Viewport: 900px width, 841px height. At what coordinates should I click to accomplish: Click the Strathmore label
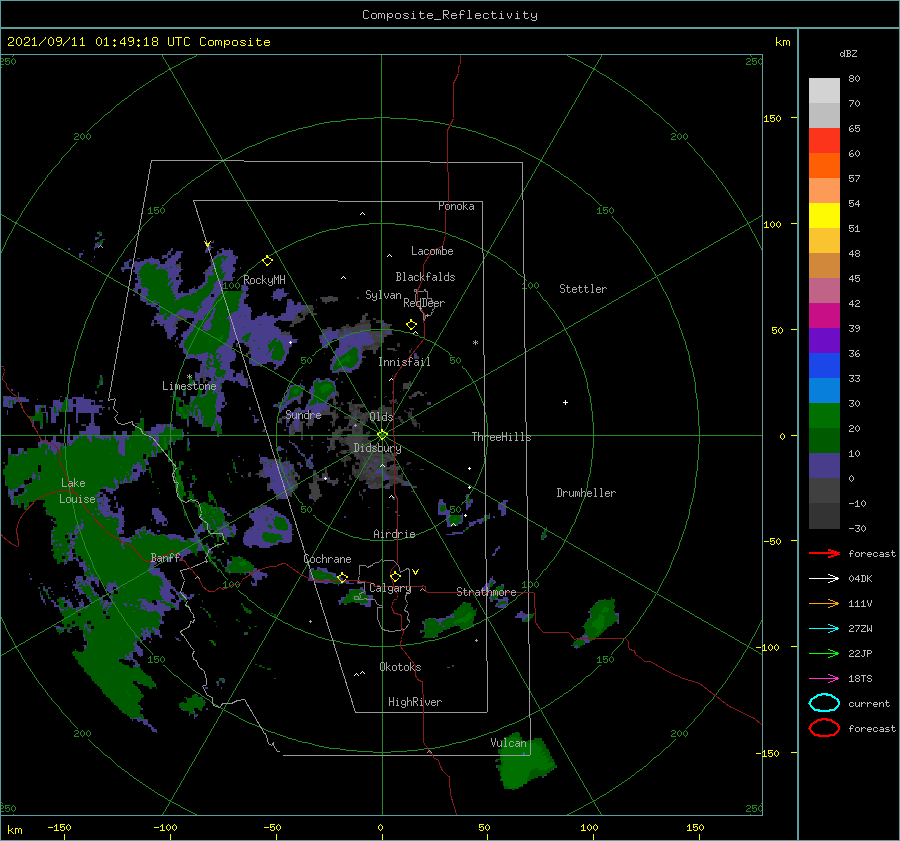click(x=486, y=592)
